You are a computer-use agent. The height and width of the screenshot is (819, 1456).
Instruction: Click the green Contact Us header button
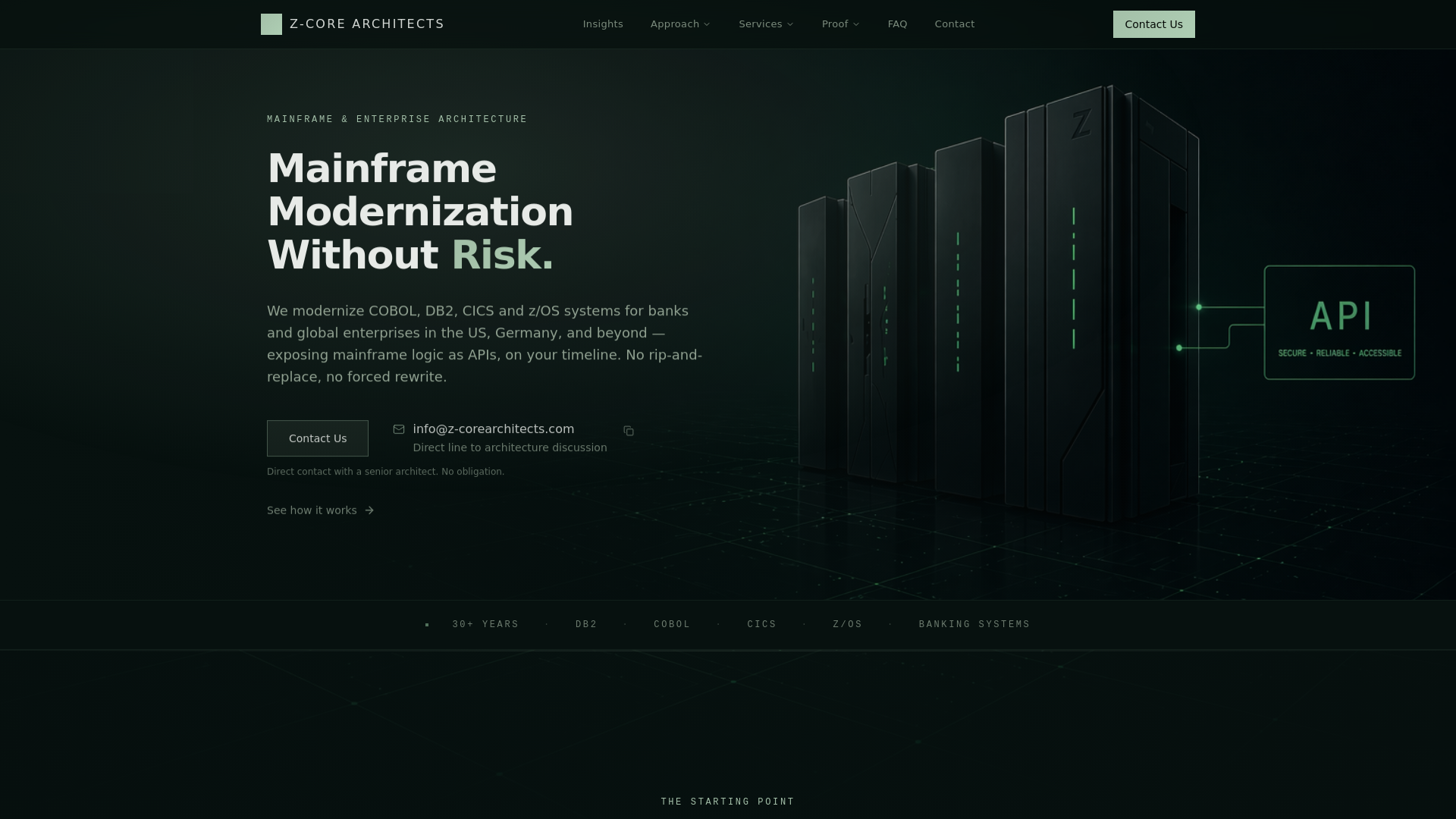point(1153,24)
